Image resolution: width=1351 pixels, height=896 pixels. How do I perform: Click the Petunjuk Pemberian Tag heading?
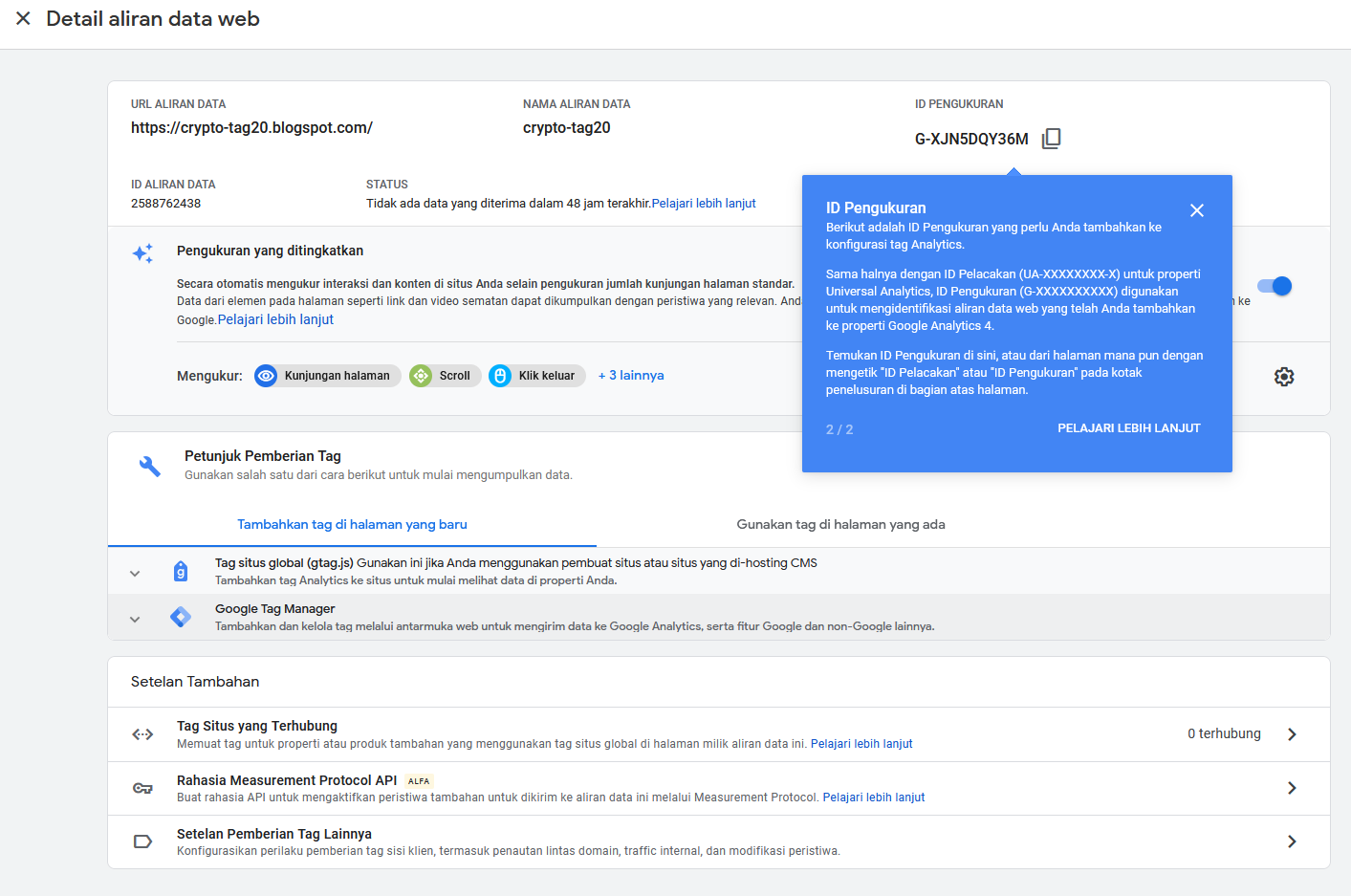[x=263, y=456]
